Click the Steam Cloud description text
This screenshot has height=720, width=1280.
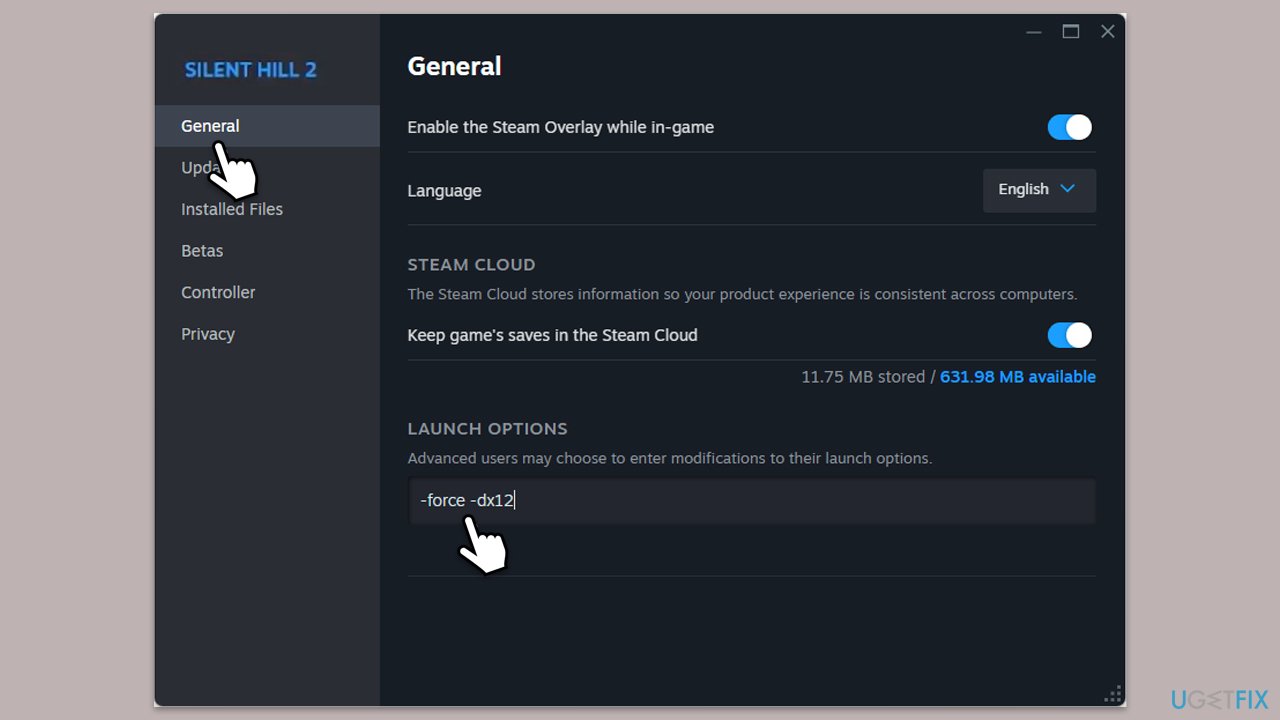pos(742,295)
